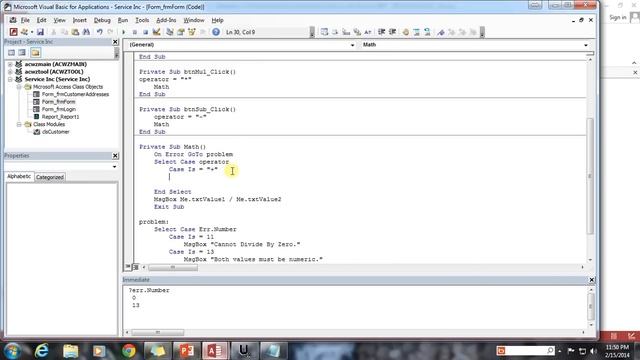Open the Object Browser toolbar icon
Screen dimensions: 640x360
click(x=191, y=32)
